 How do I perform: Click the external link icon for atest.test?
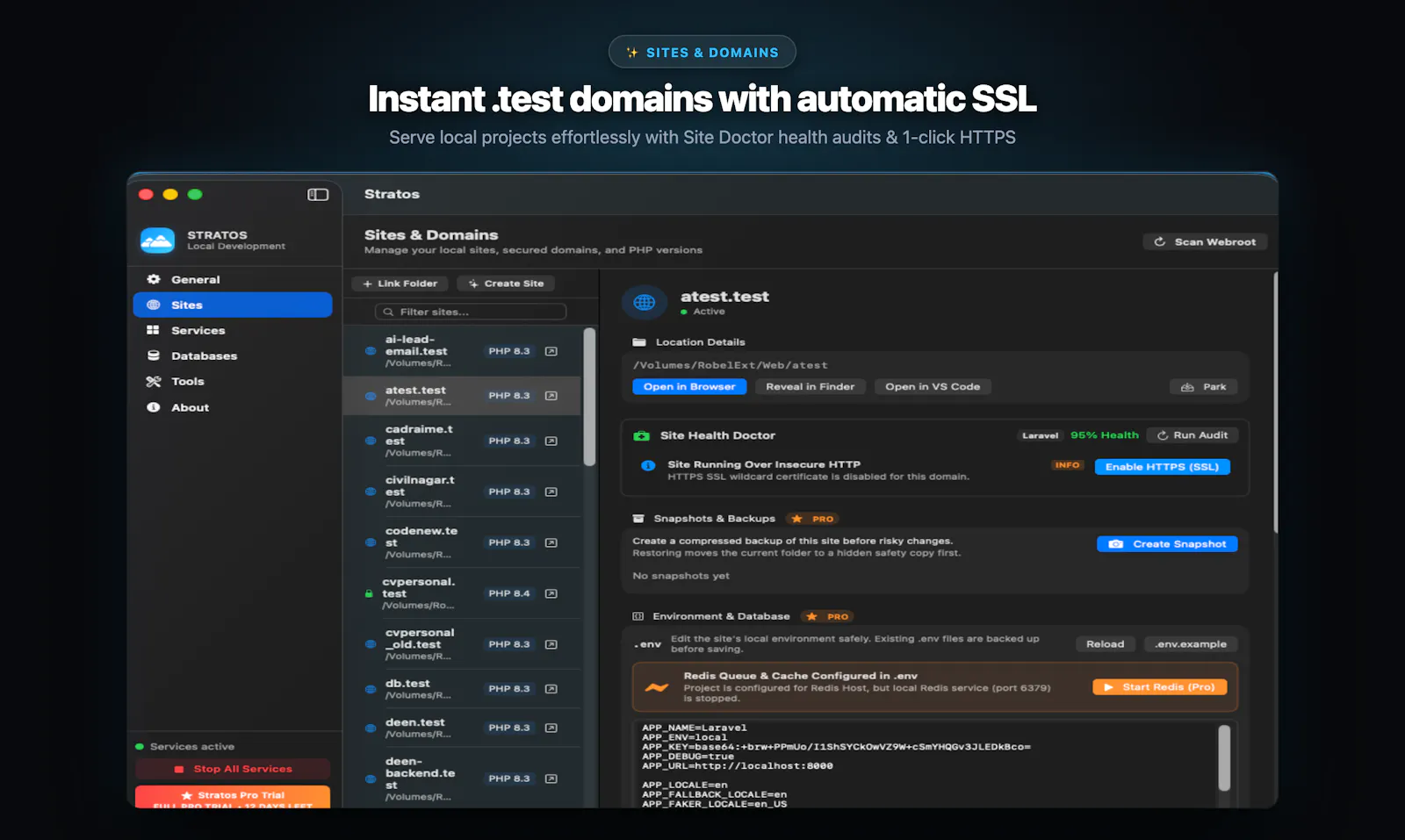(551, 396)
